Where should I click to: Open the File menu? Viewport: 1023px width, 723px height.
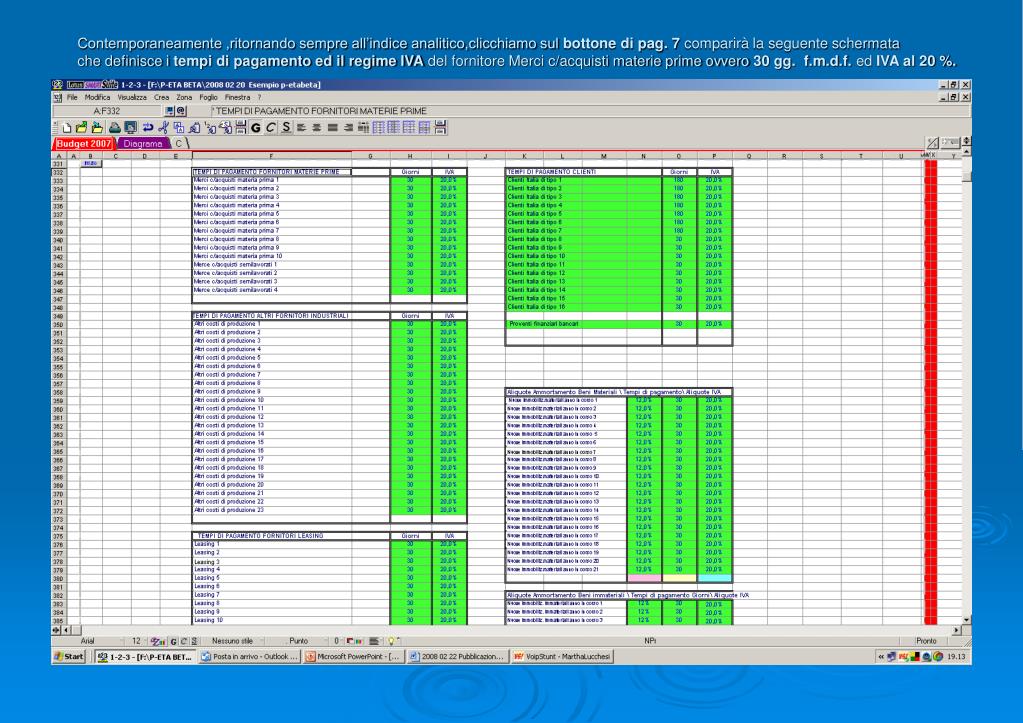pyautogui.click(x=72, y=97)
